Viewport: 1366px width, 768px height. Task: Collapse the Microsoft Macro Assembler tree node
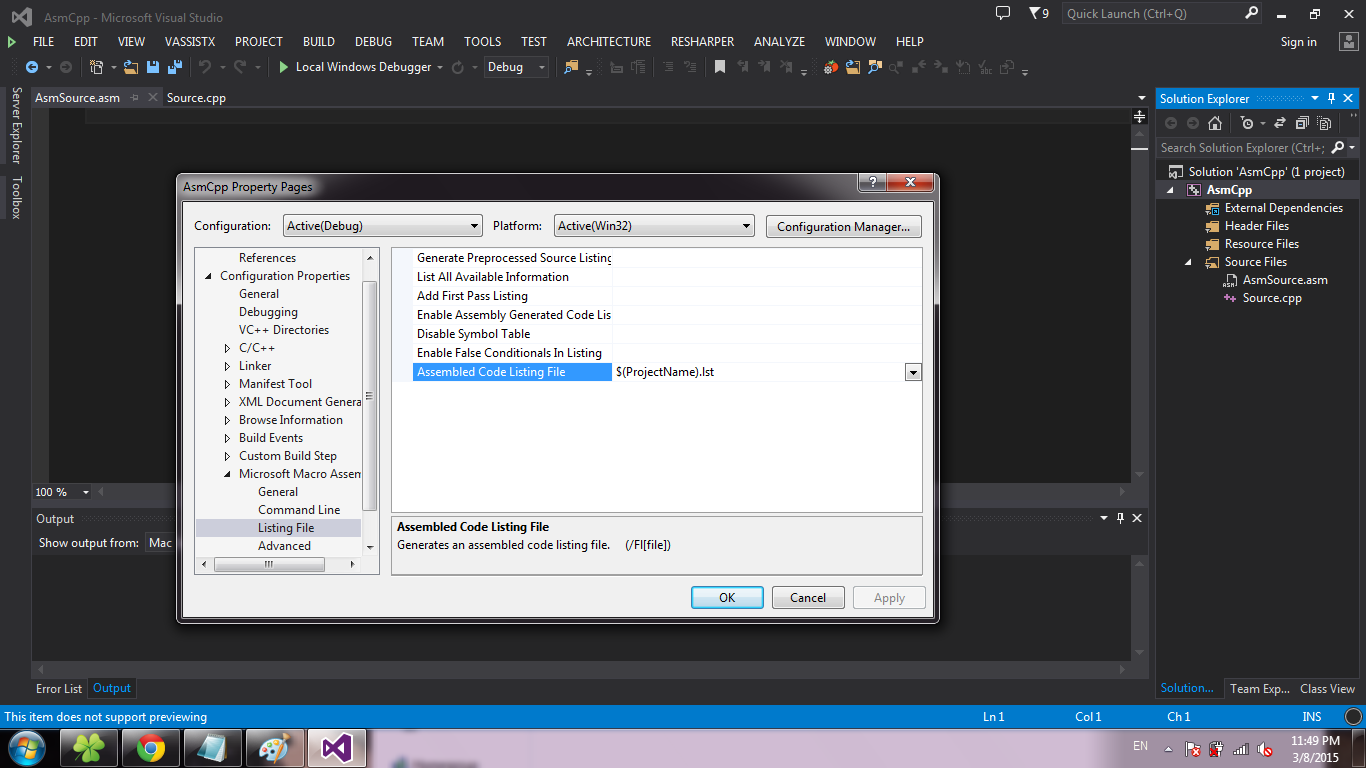pyautogui.click(x=228, y=474)
